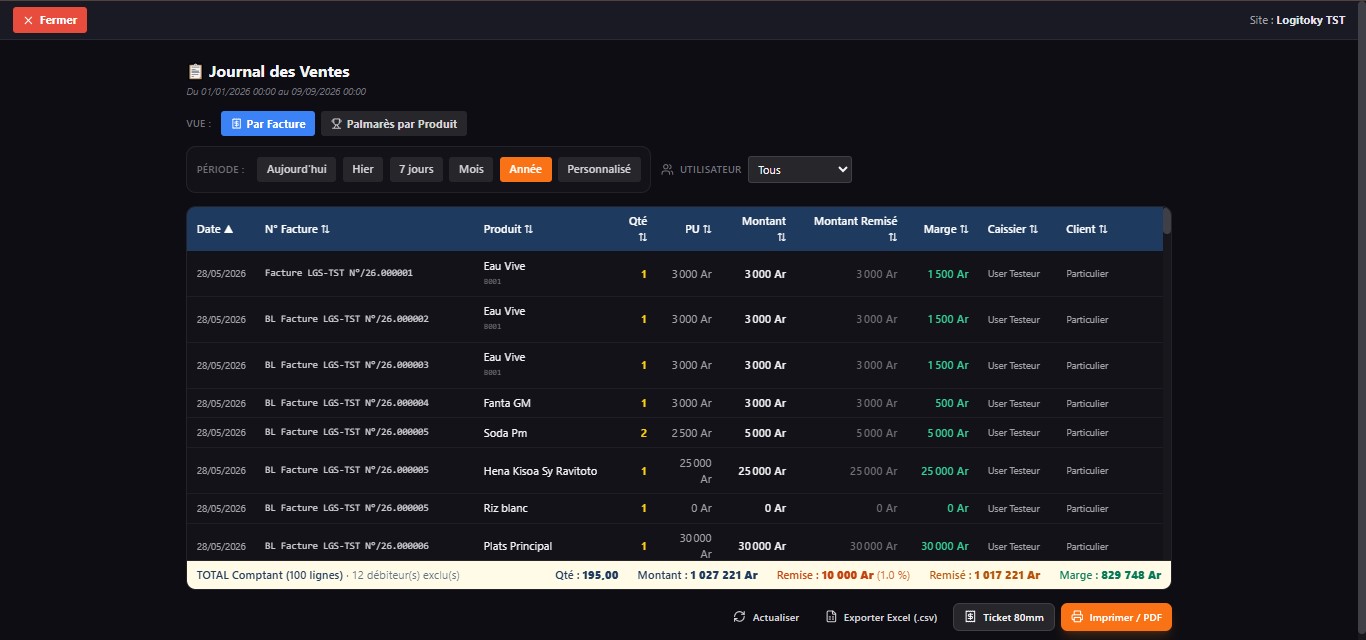The height and width of the screenshot is (640, 1366).
Task: Click product Hena Kisoa Sy Ravitoto
Action: (x=540, y=471)
